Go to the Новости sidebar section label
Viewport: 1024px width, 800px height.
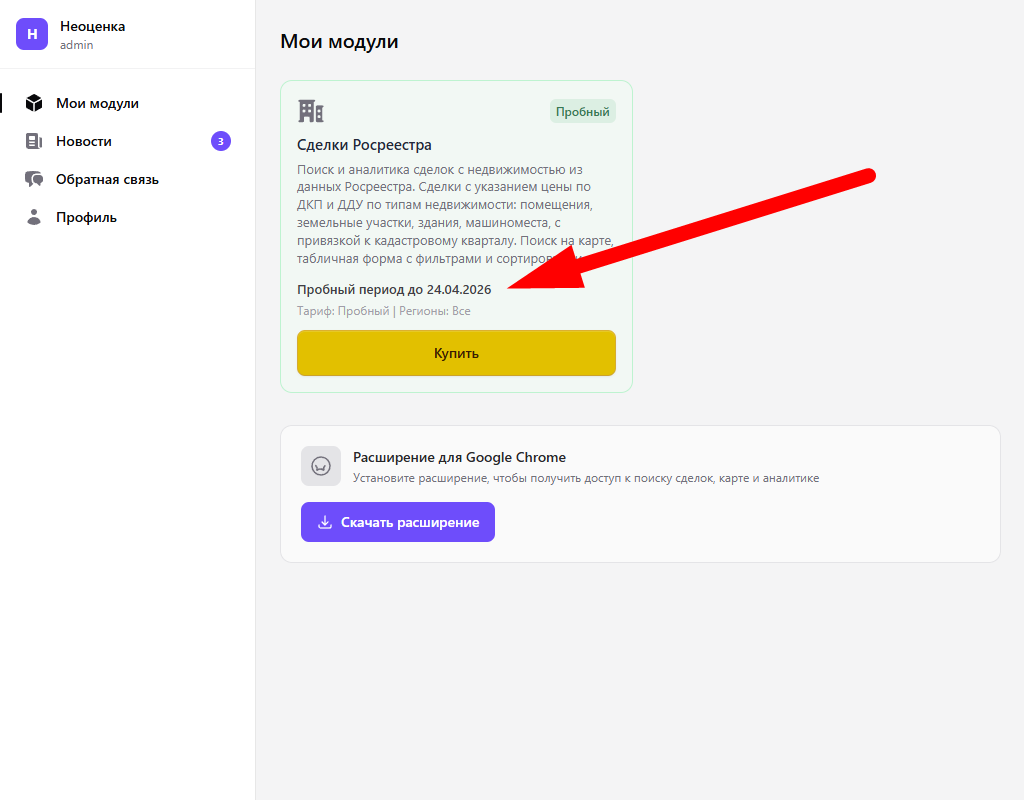click(84, 141)
